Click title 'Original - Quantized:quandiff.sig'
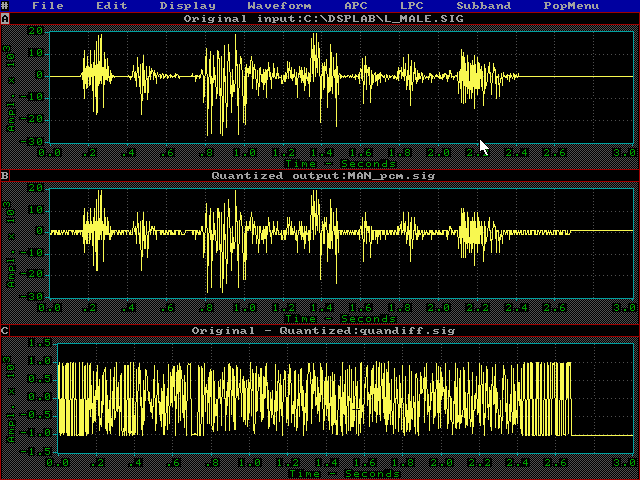This screenshot has height=480, width=640. click(324, 331)
